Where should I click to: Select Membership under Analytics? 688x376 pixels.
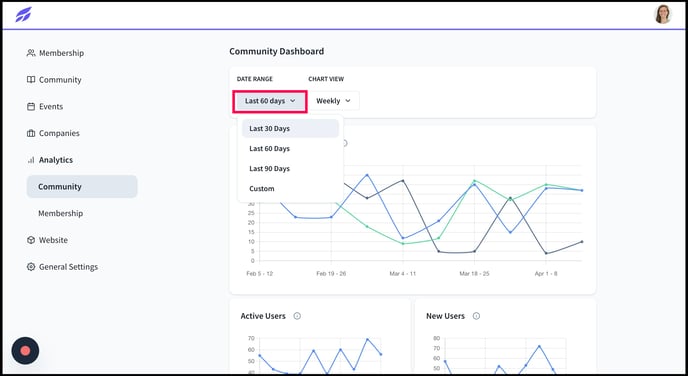point(61,213)
